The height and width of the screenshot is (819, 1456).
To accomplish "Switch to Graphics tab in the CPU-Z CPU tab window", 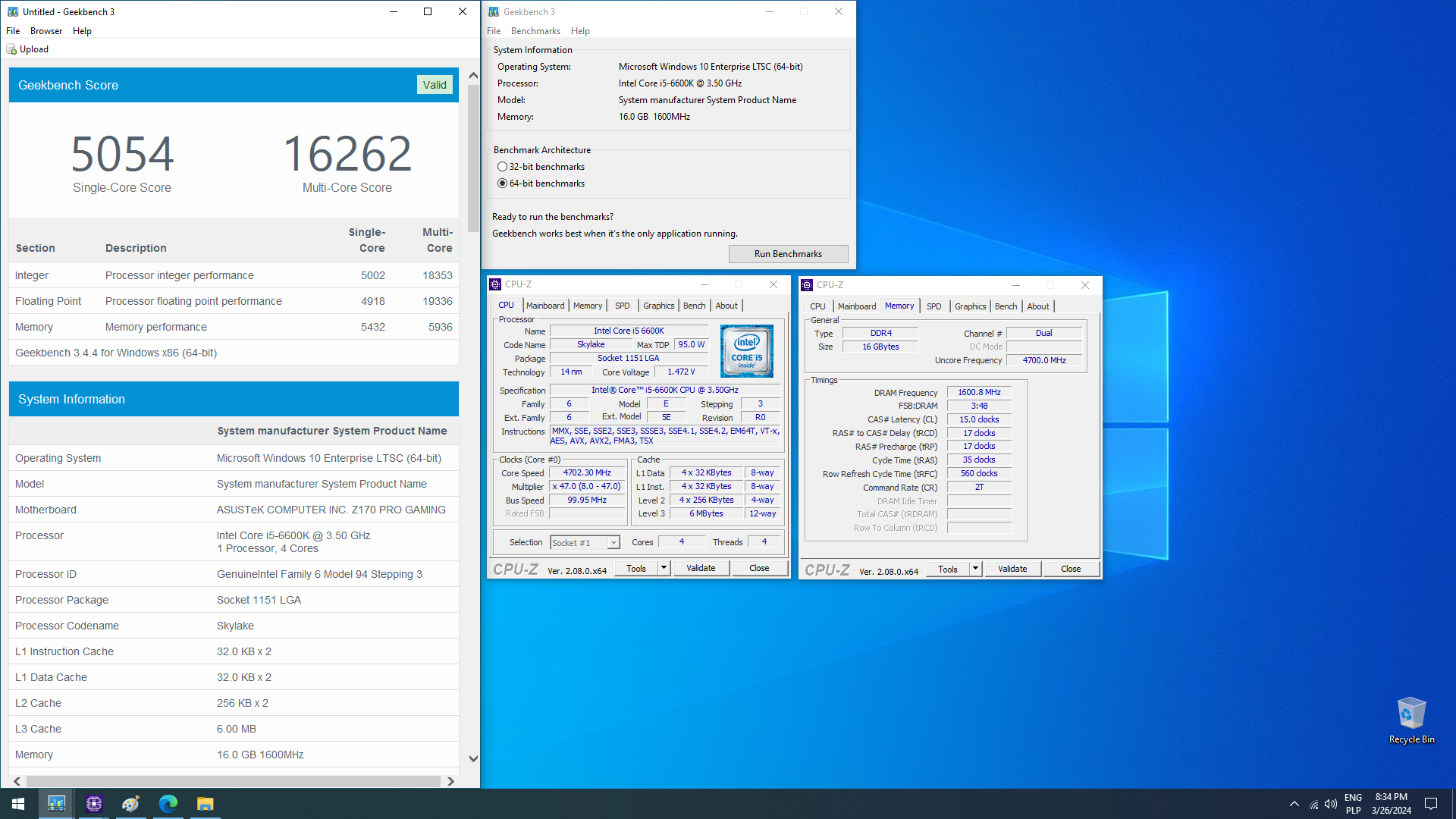I will point(658,306).
